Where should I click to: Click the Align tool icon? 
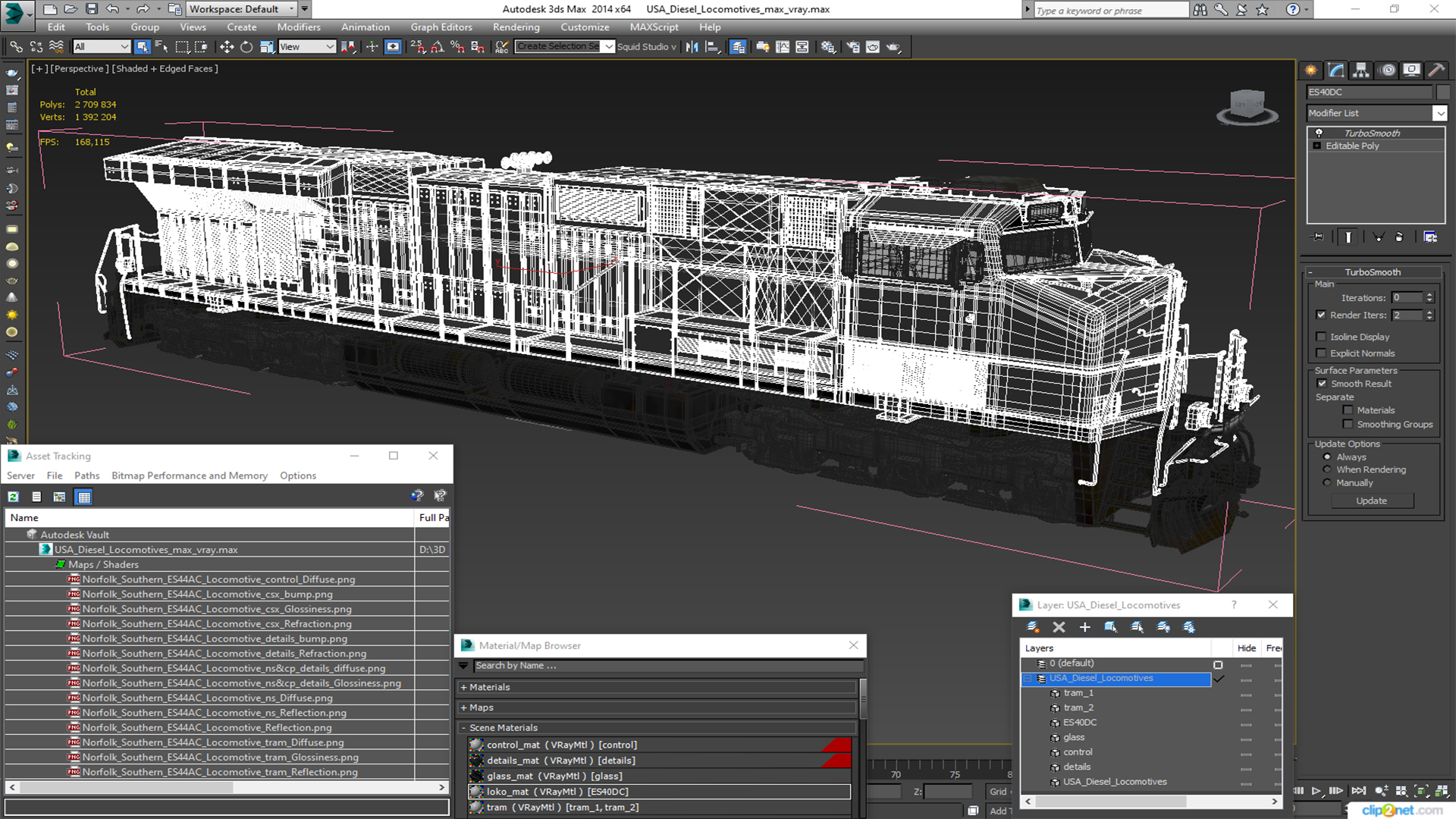click(712, 47)
